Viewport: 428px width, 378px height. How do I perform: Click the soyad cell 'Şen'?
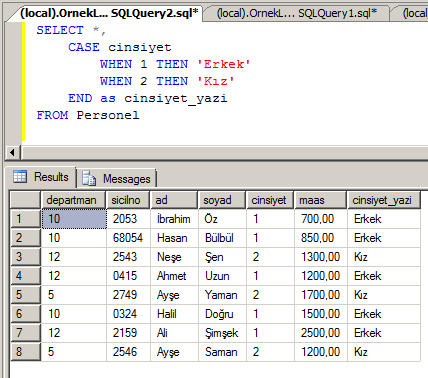click(222, 257)
